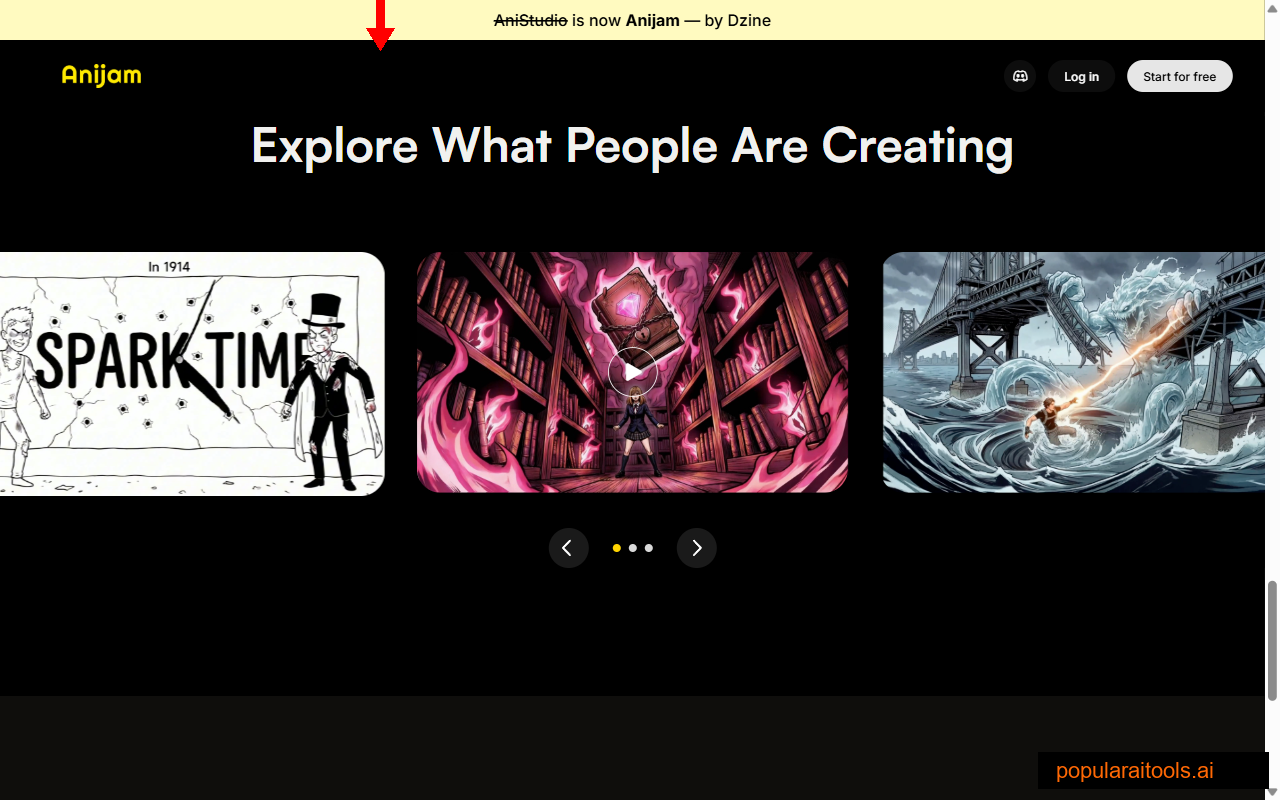Screen dimensions: 1280x800
Task: Click the scrollbar up arrow
Action: coord(1272,8)
